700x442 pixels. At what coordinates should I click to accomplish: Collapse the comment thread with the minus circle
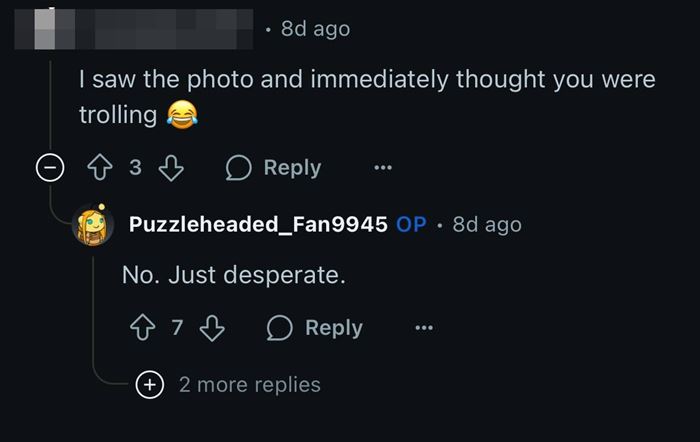(50, 167)
